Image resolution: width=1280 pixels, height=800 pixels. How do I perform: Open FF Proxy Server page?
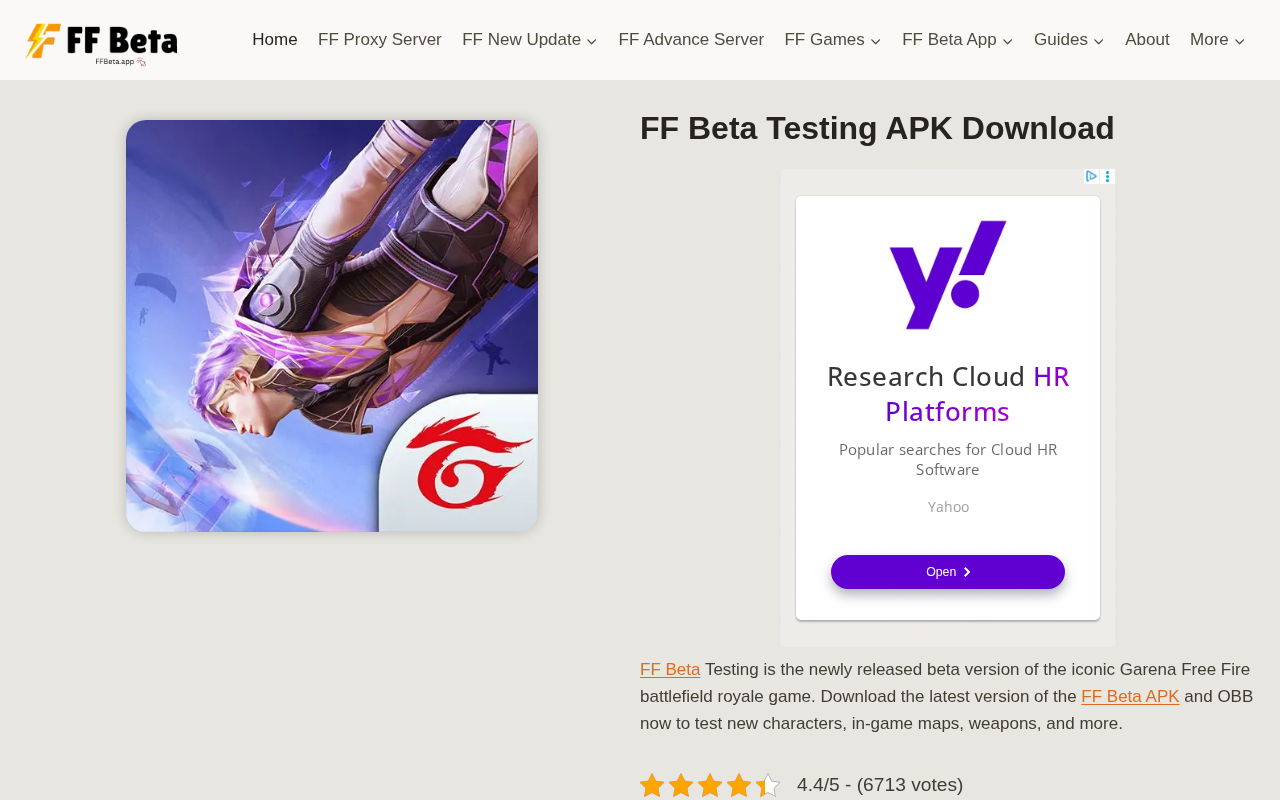380,40
